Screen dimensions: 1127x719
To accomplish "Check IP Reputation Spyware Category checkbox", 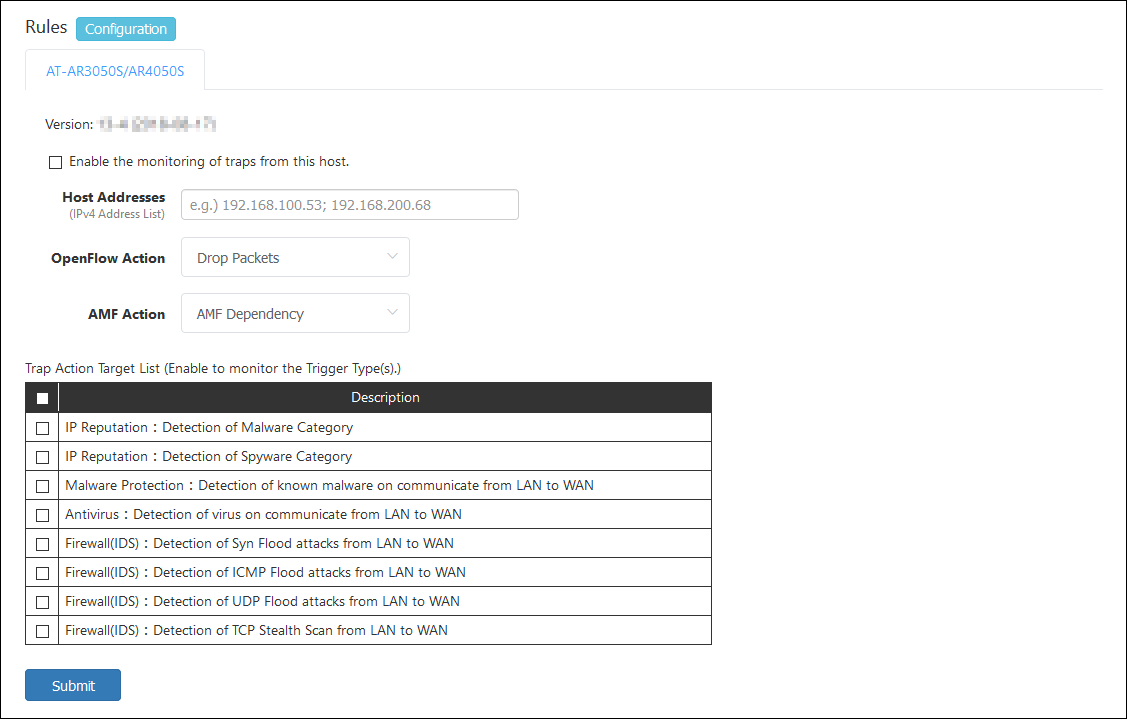I will (42, 457).
